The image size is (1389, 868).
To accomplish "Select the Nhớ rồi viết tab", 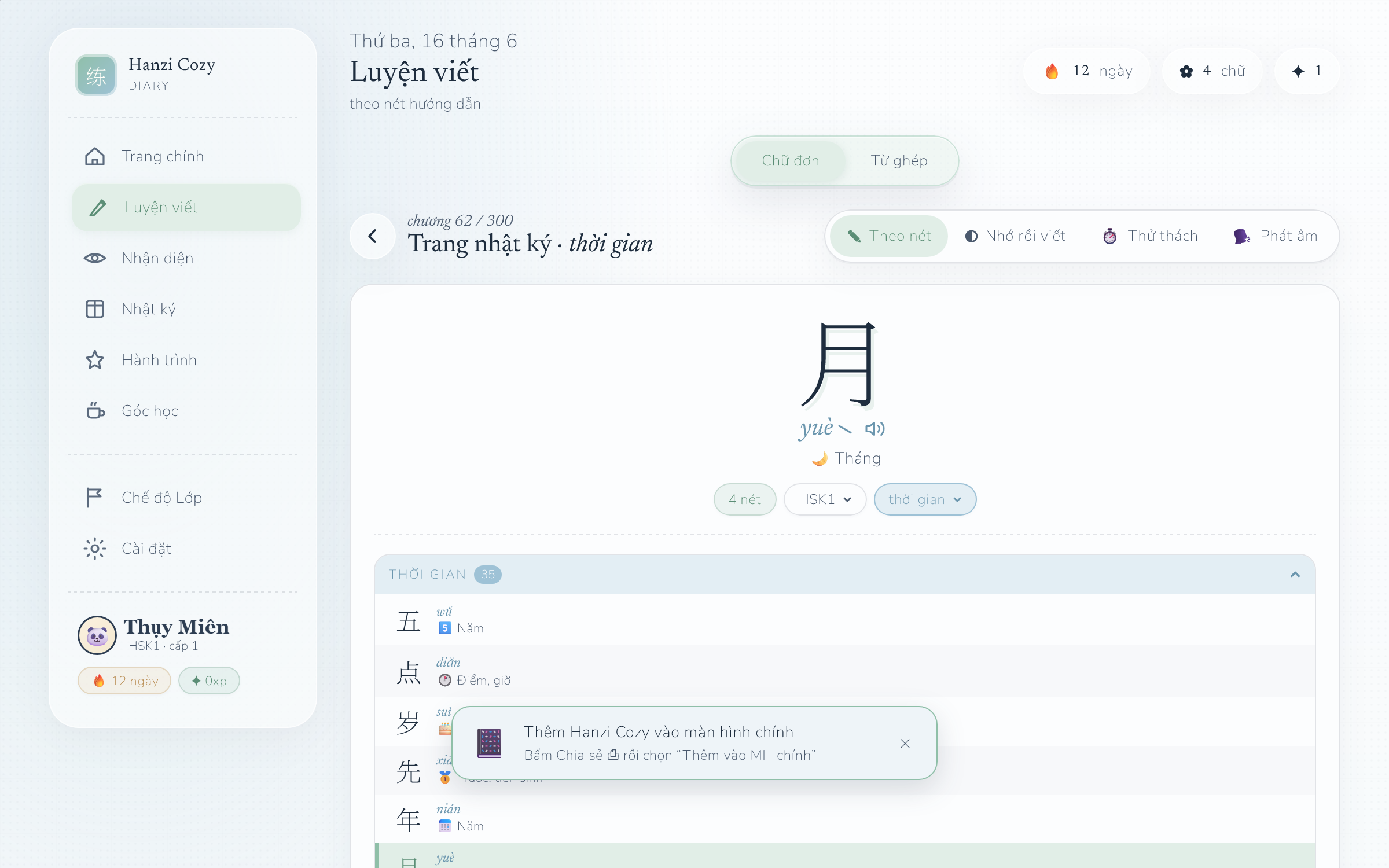I will (x=1016, y=236).
